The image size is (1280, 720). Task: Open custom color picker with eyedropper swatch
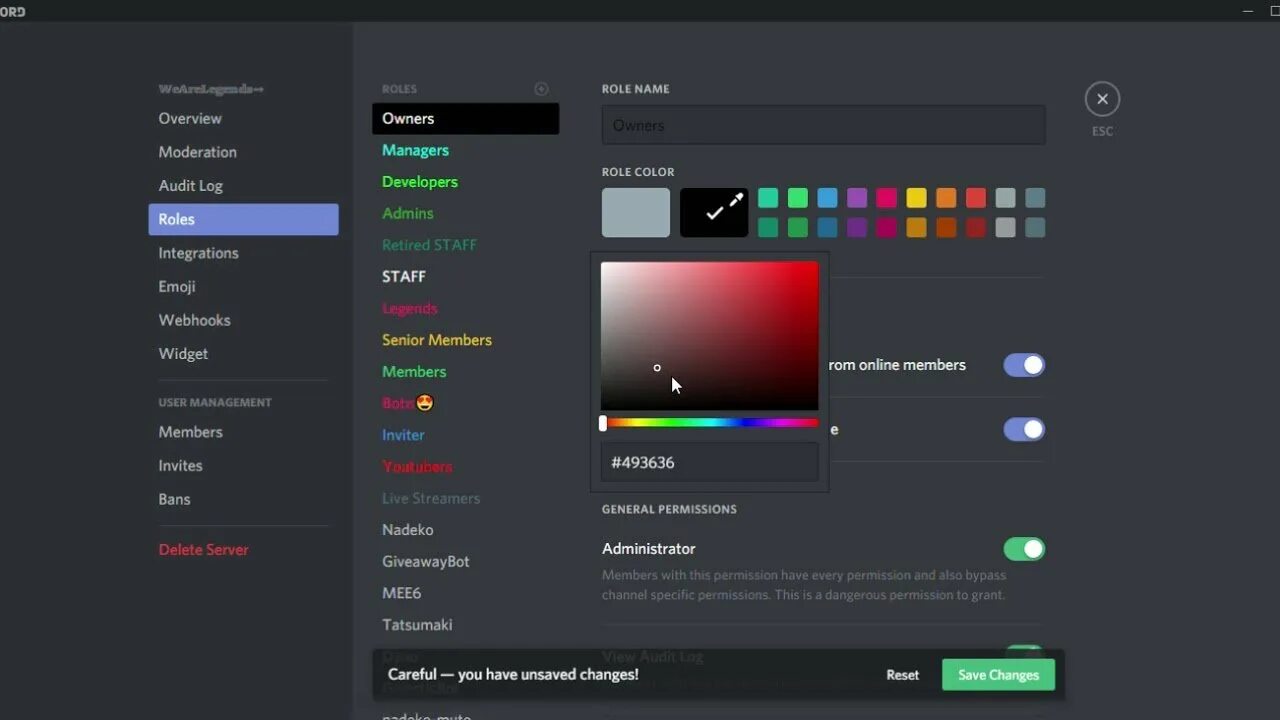click(714, 212)
